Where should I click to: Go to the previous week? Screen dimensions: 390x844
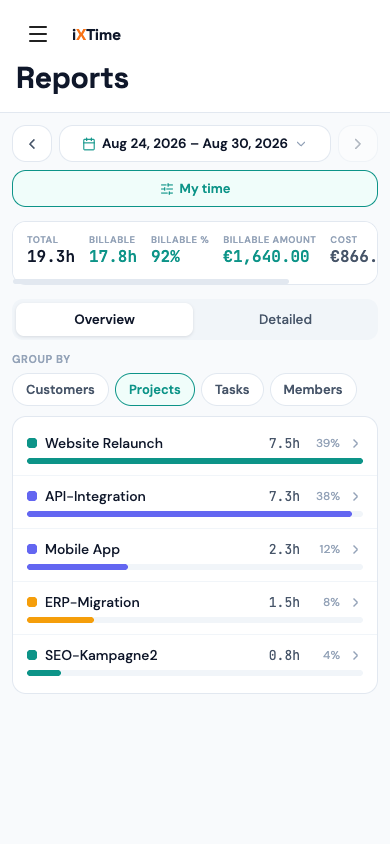(32, 144)
